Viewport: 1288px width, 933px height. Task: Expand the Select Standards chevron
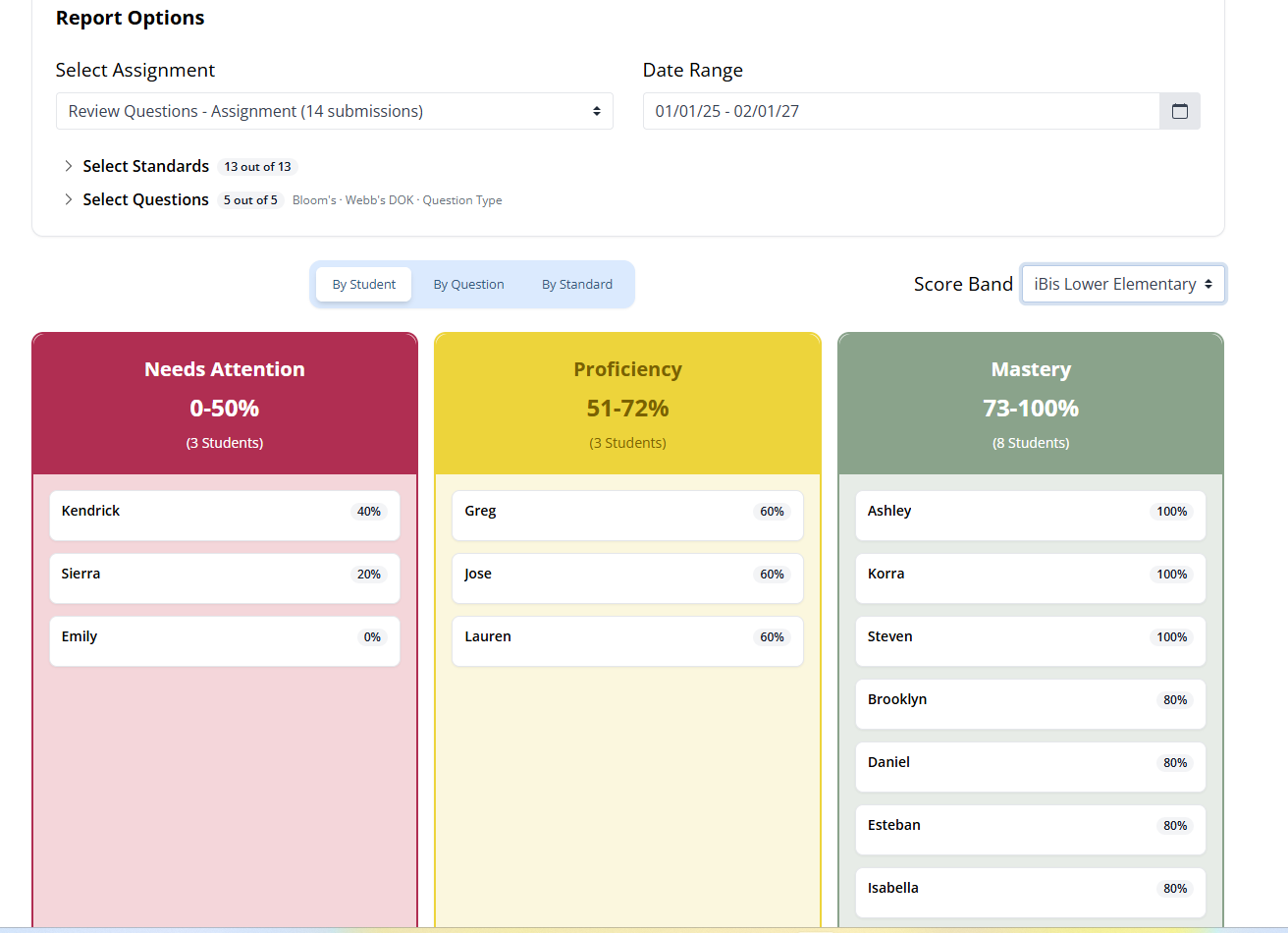[x=69, y=166]
